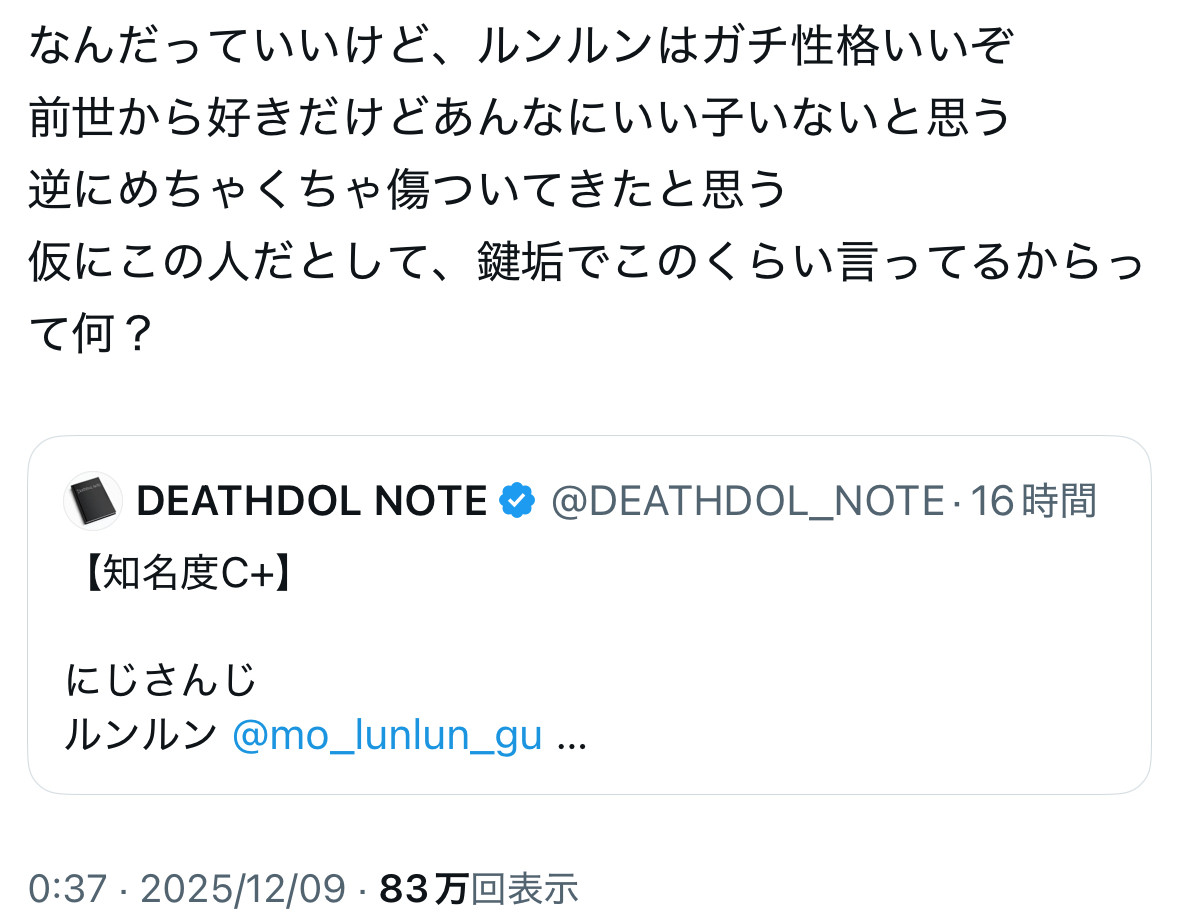Click ルンルン before the mention link

pos(141,736)
